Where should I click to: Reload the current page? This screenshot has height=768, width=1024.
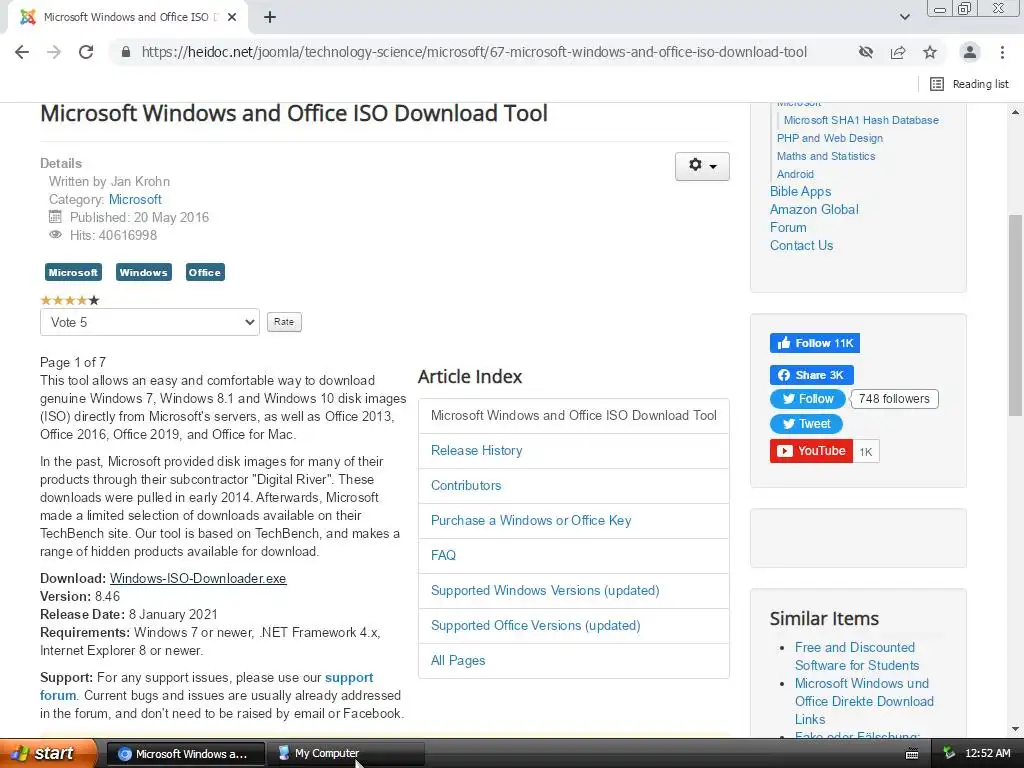pyautogui.click(x=86, y=52)
